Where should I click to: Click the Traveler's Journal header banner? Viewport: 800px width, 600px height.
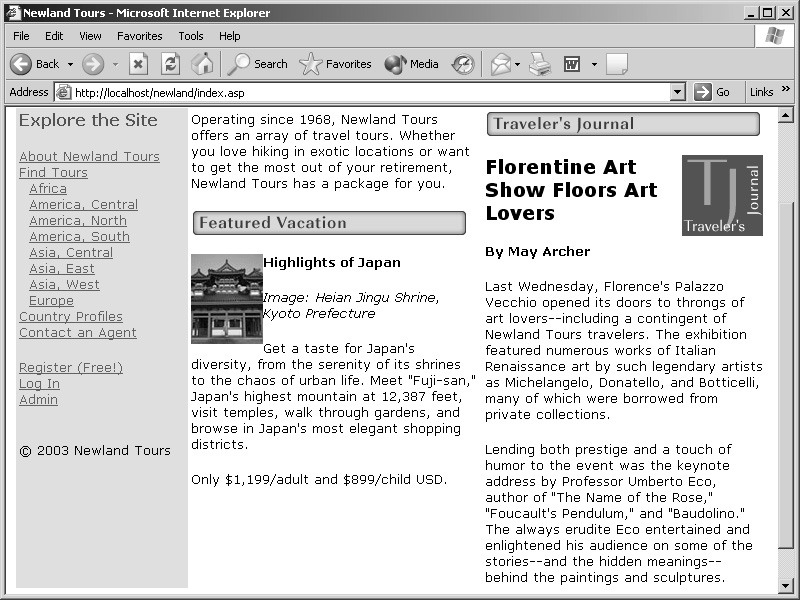(623, 124)
